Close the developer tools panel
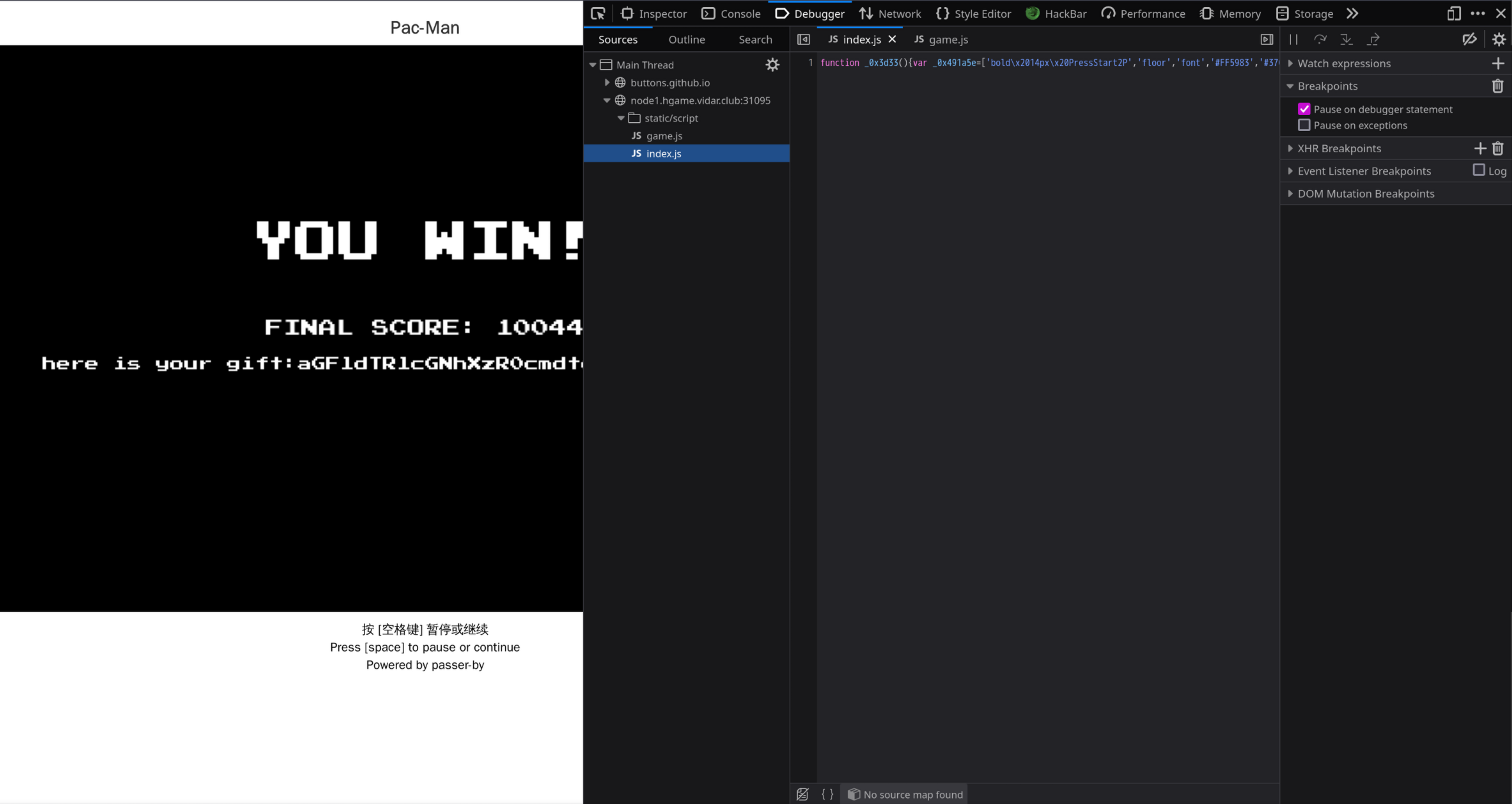Image resolution: width=1512 pixels, height=804 pixels. click(1501, 14)
